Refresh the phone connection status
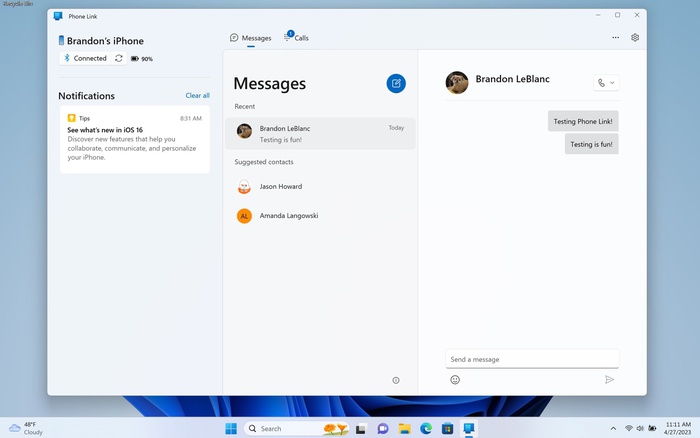The width and height of the screenshot is (700, 438). pos(119,58)
